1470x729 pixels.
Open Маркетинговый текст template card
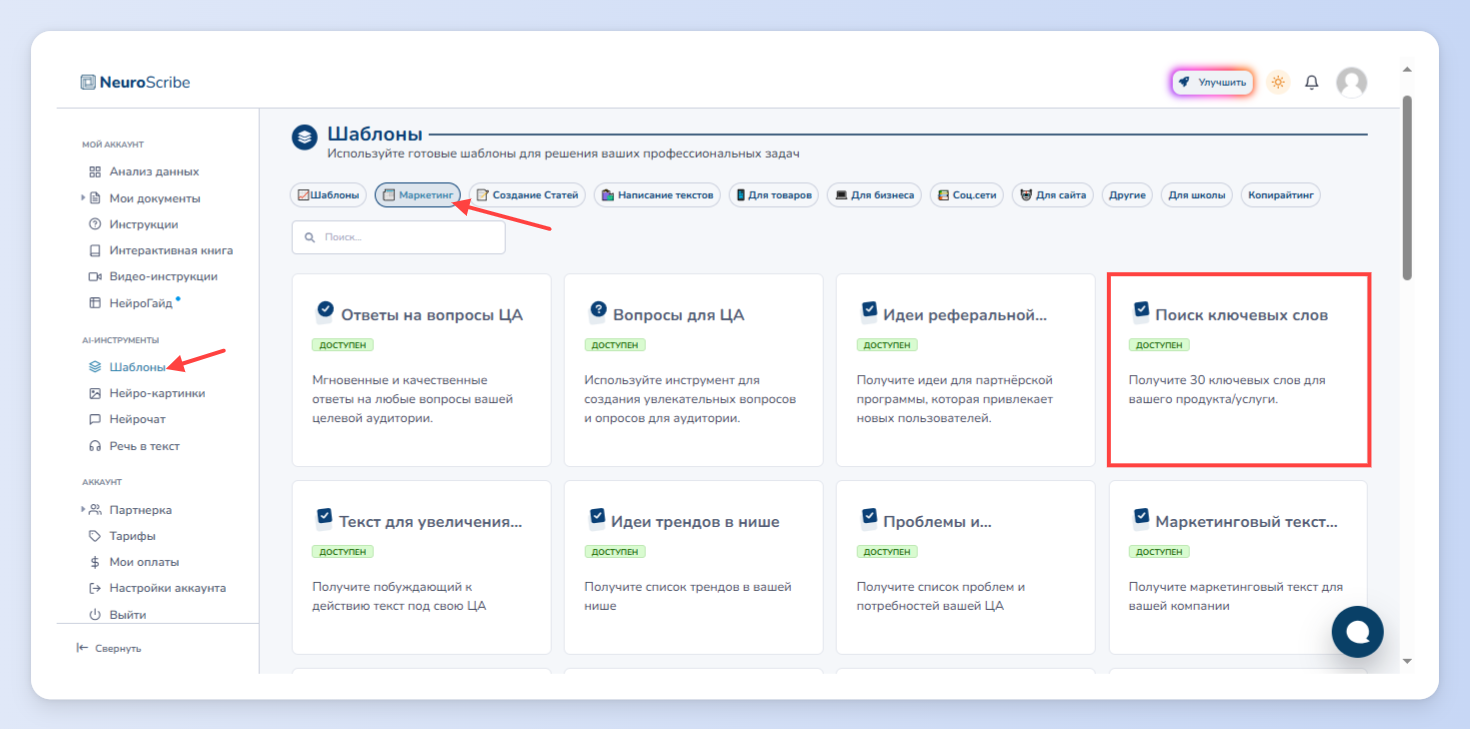click(x=1238, y=567)
